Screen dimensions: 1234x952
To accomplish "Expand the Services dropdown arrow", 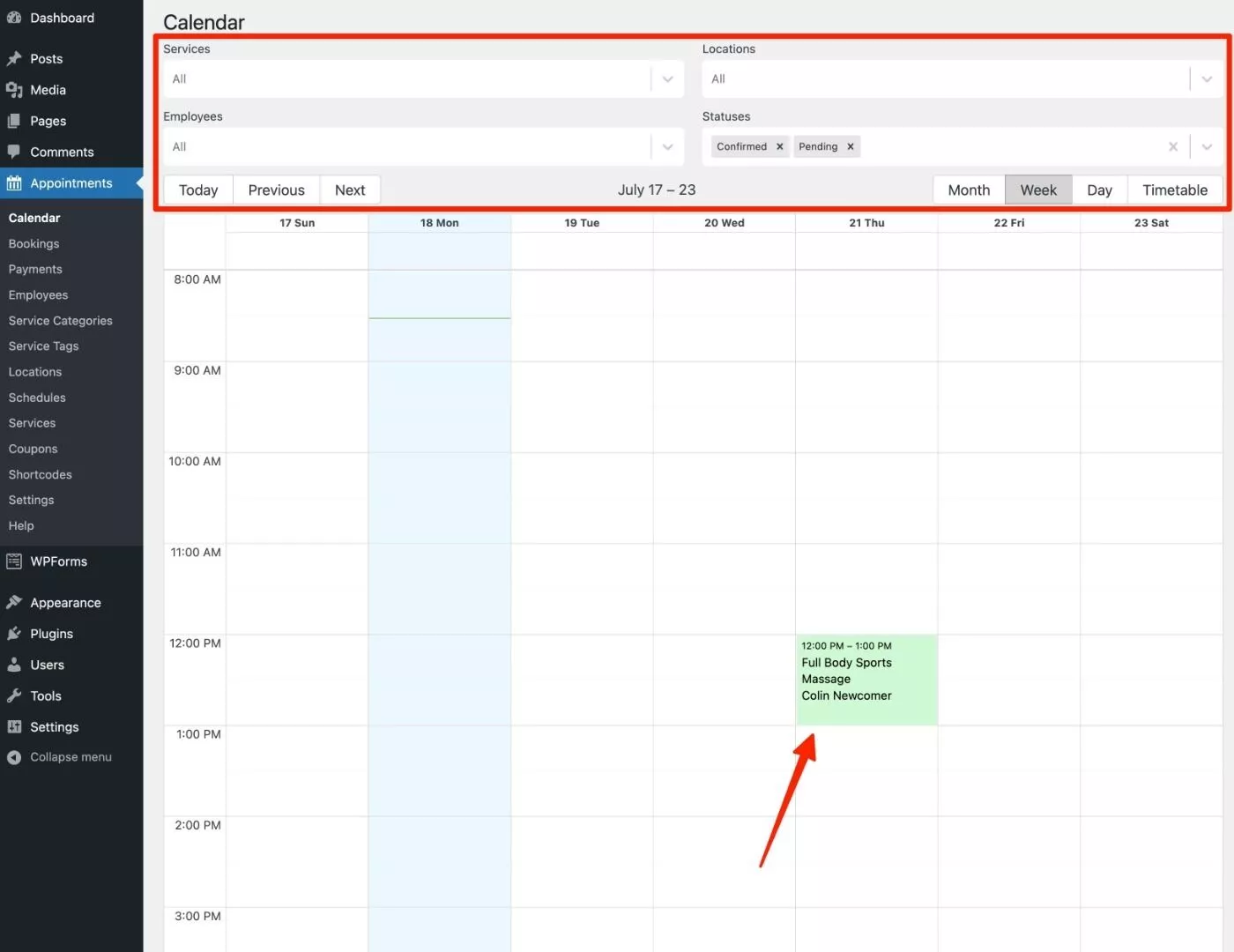I will 667,79.
